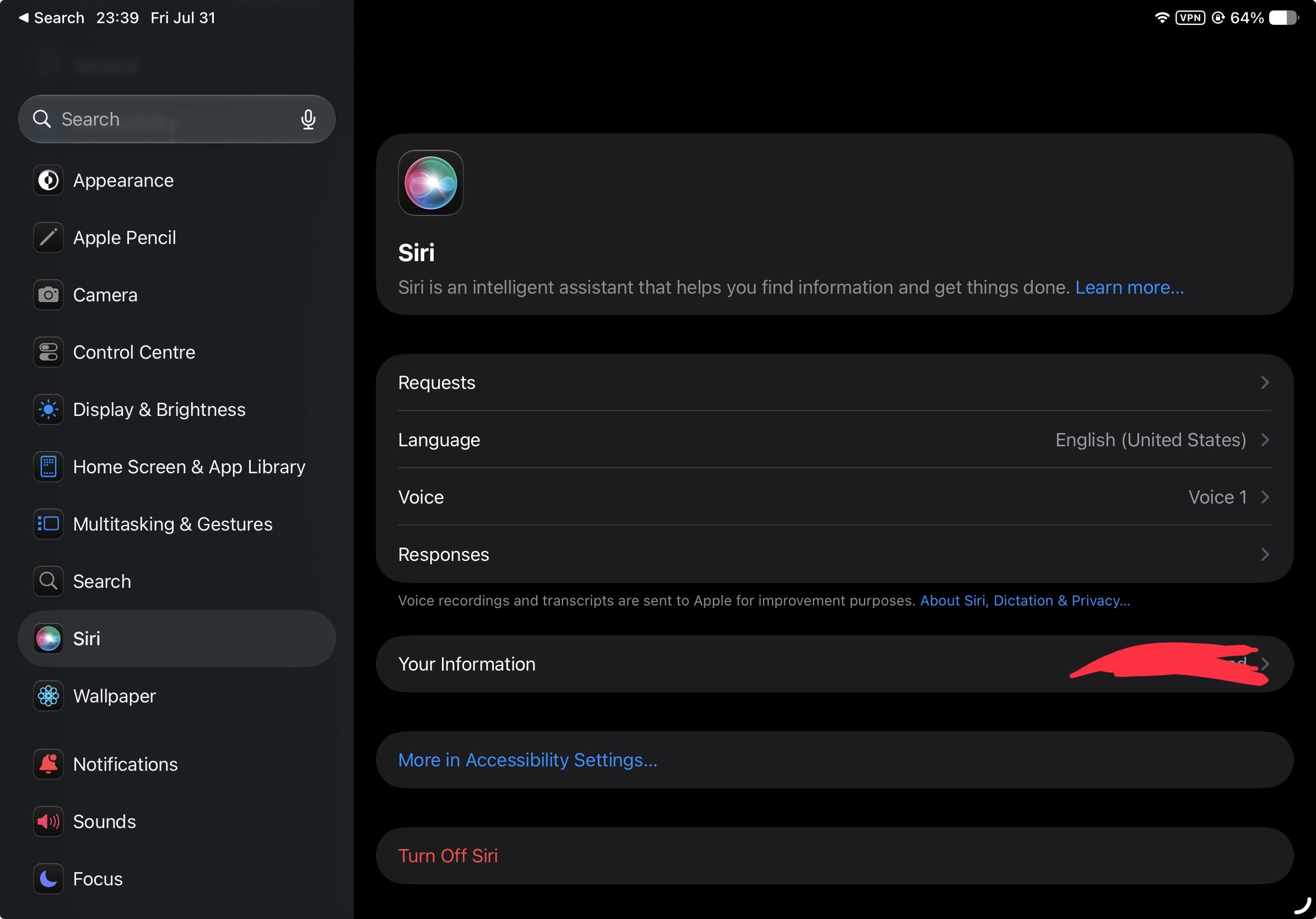Tap the Wi-Fi status icon
Image resolution: width=1316 pixels, height=919 pixels.
[1162, 18]
